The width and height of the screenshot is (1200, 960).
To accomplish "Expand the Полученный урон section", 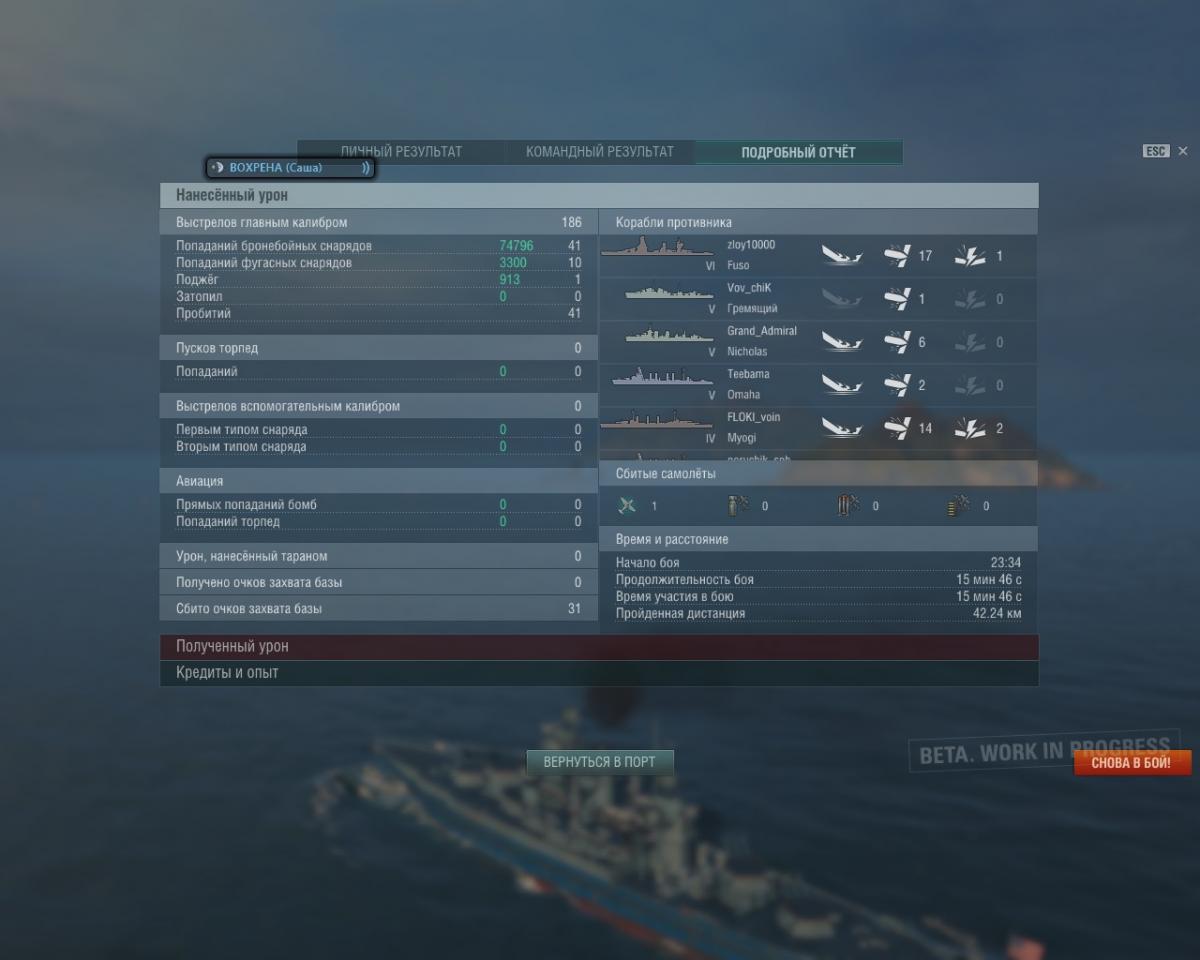I will click(599, 647).
